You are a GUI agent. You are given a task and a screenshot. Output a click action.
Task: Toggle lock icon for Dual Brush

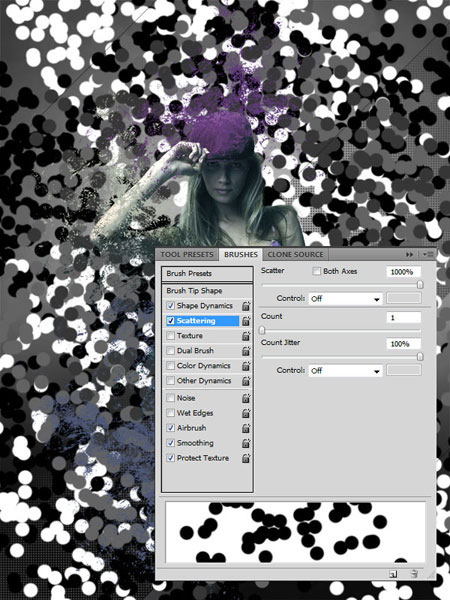[x=246, y=351]
